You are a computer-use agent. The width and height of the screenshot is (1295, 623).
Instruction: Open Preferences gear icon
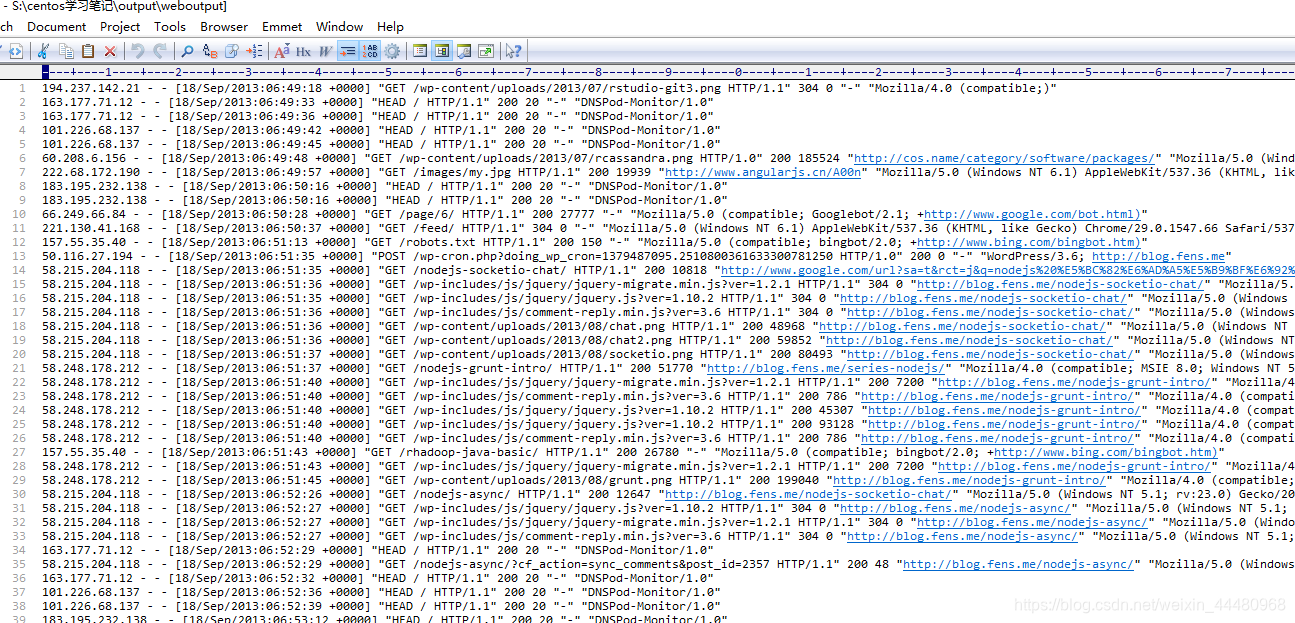click(392, 51)
